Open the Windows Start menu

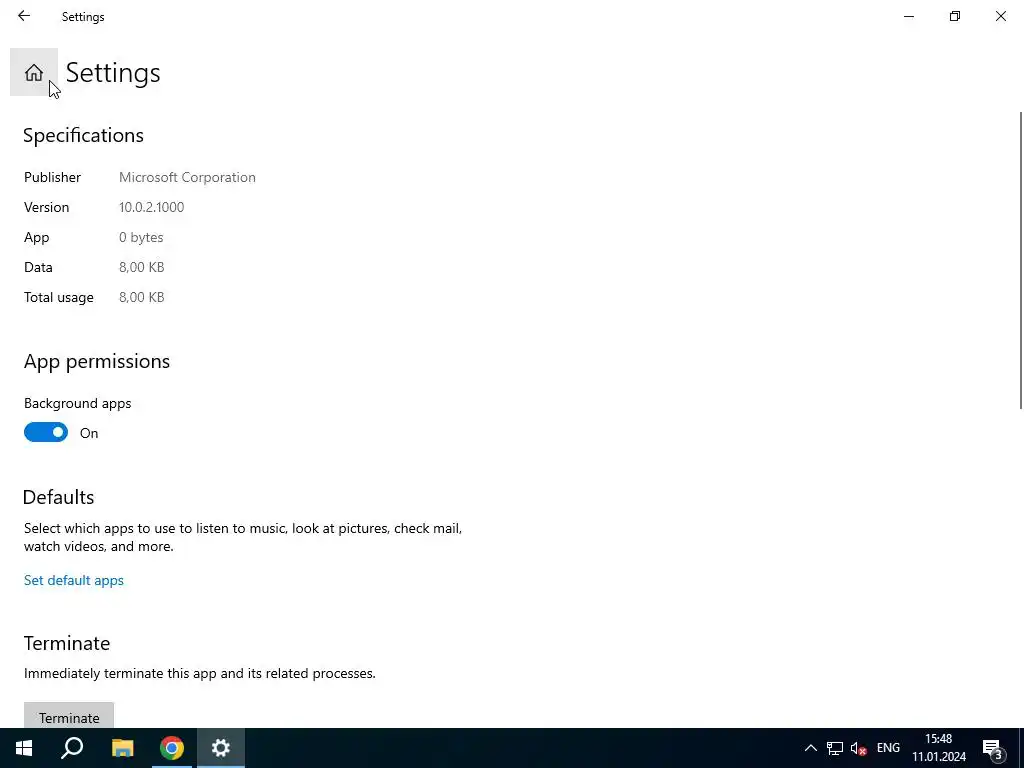click(x=24, y=748)
